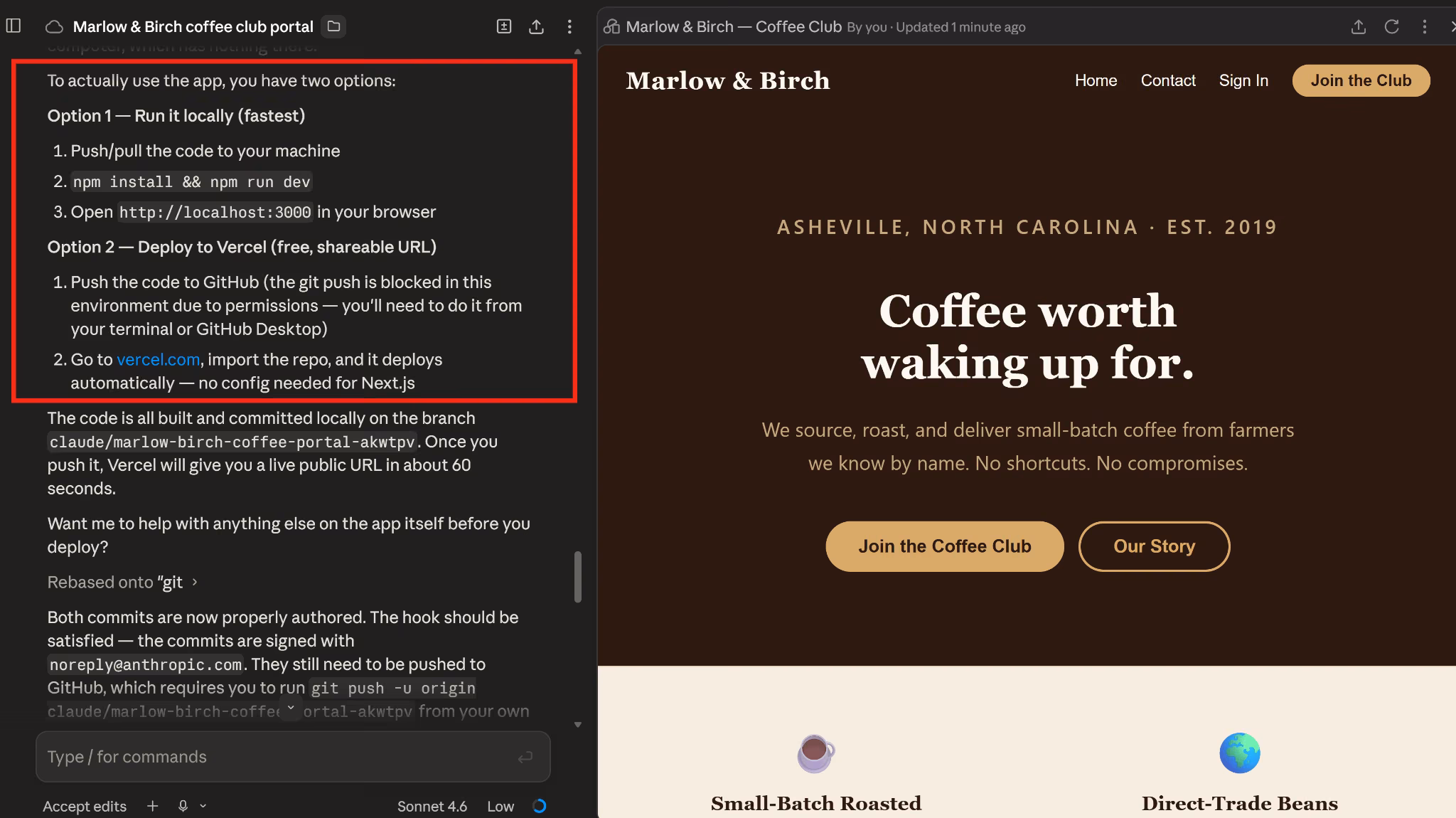The height and width of the screenshot is (818, 1456).
Task: Toggle the sidebar panel icon
Action: coord(14,26)
